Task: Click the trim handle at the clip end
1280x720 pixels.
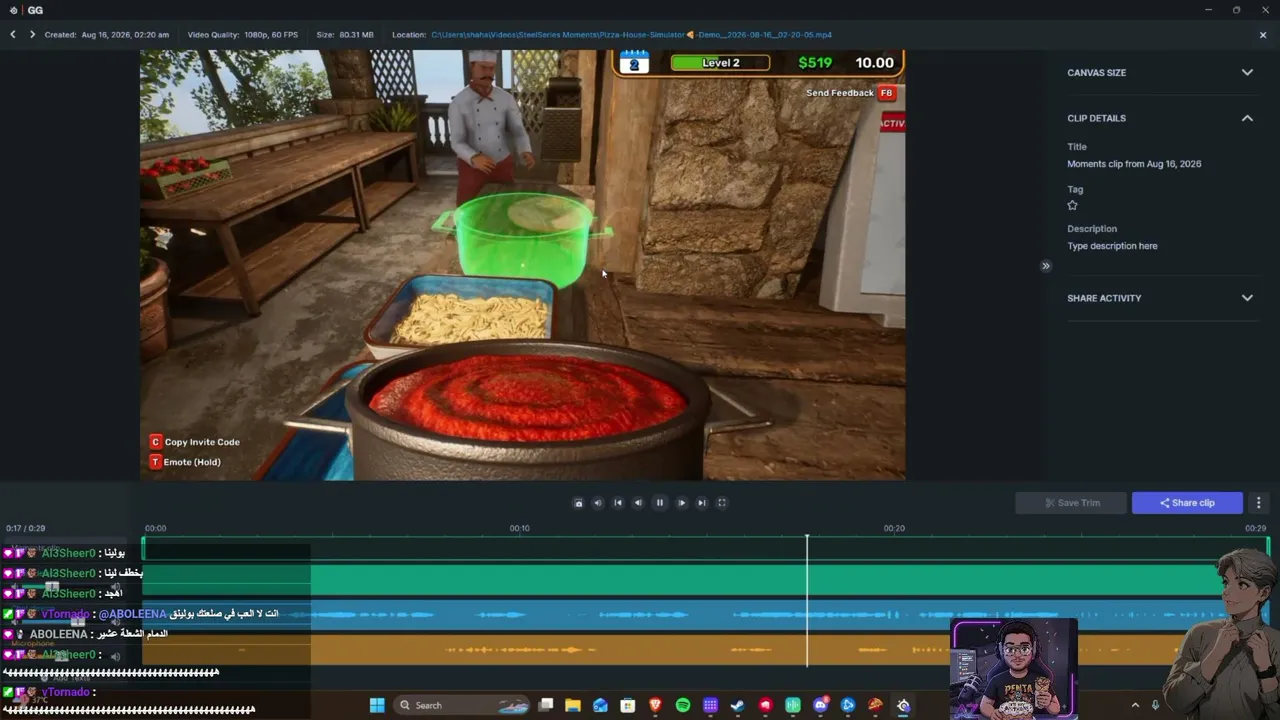Action: (x=1268, y=546)
